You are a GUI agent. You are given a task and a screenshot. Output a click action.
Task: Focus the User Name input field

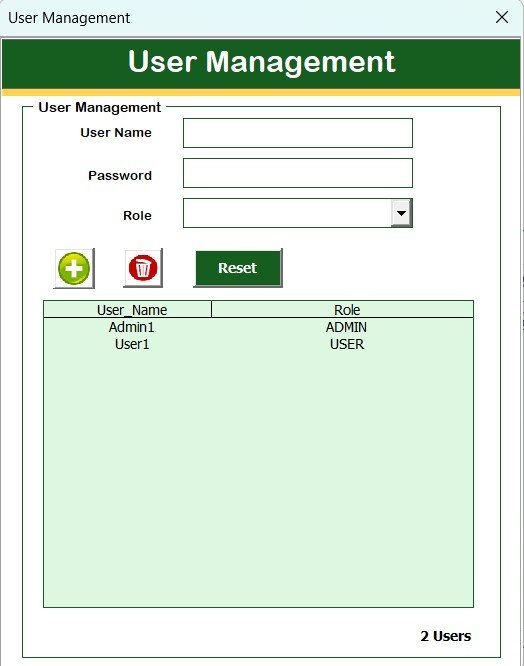pyautogui.click(x=298, y=133)
